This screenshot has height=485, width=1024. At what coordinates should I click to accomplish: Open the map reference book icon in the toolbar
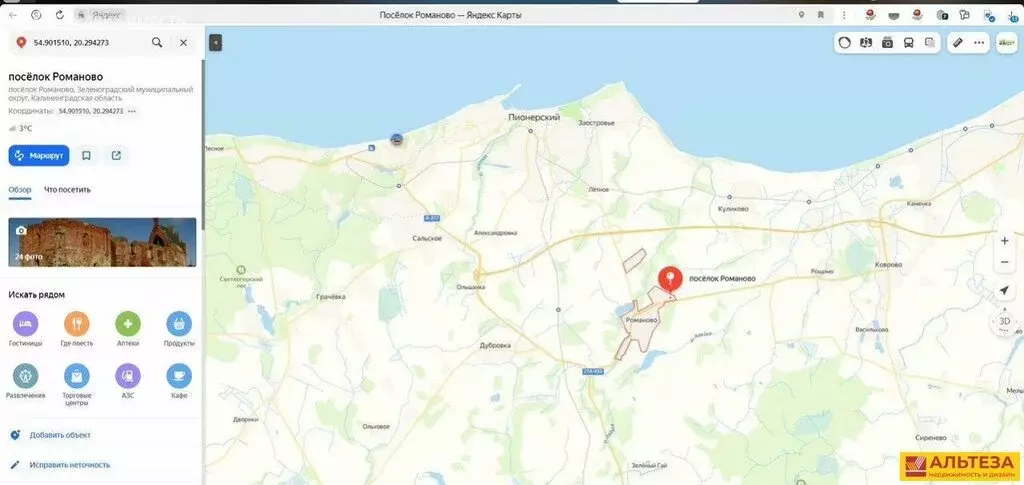coord(866,43)
